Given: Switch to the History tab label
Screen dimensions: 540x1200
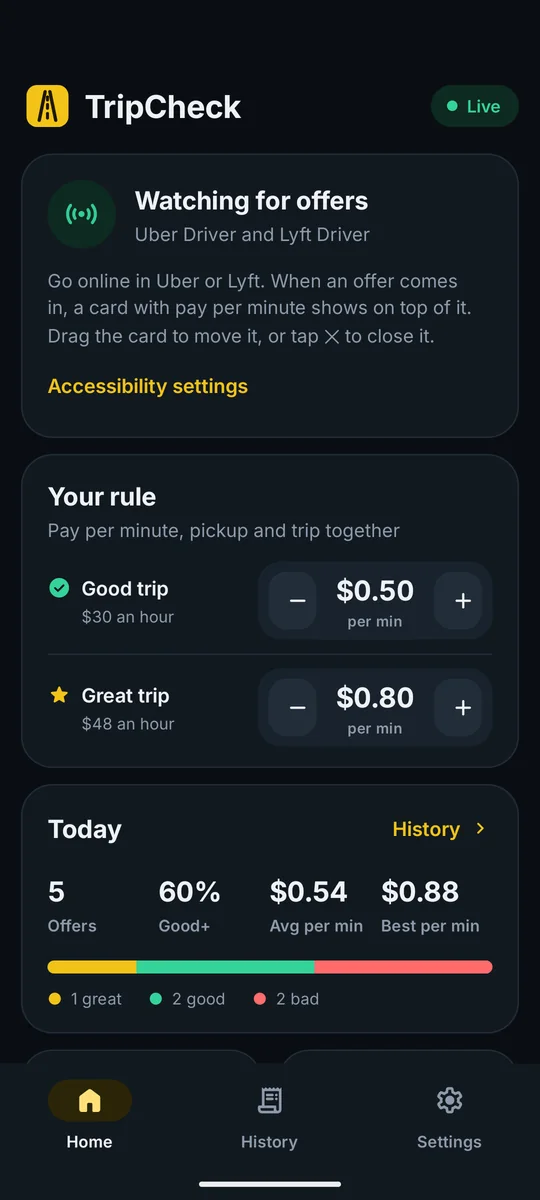Looking at the screenshot, I should point(269,1142).
